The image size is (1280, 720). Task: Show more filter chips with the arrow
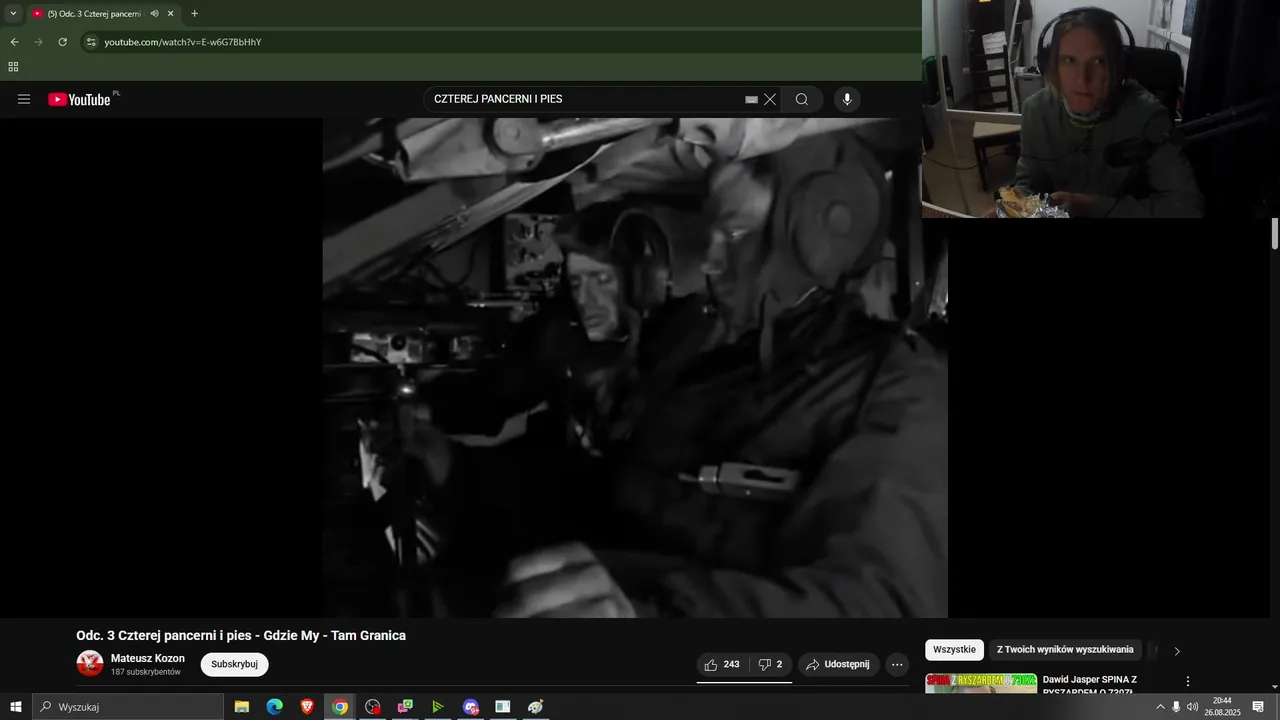(1177, 651)
